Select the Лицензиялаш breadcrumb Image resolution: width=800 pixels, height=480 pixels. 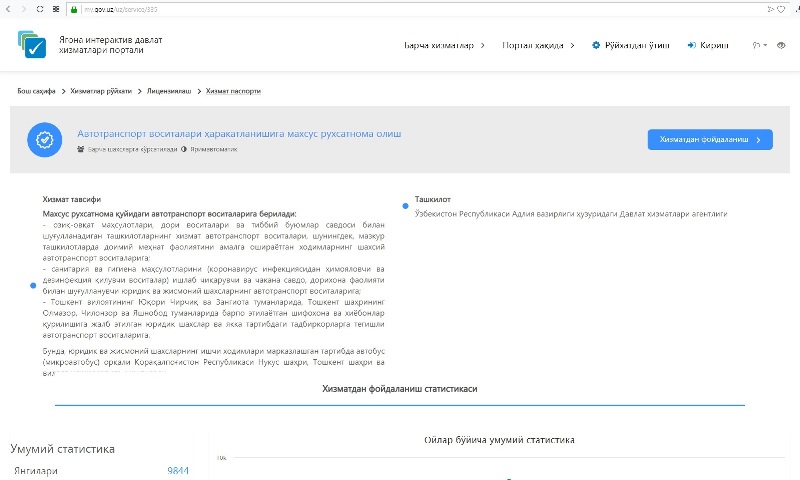click(x=167, y=91)
